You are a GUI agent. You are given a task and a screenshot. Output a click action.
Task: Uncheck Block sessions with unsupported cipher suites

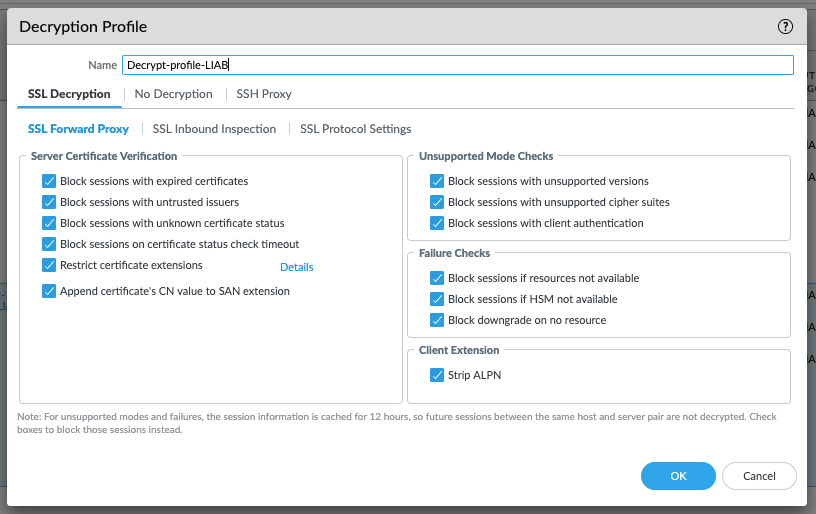(x=437, y=202)
